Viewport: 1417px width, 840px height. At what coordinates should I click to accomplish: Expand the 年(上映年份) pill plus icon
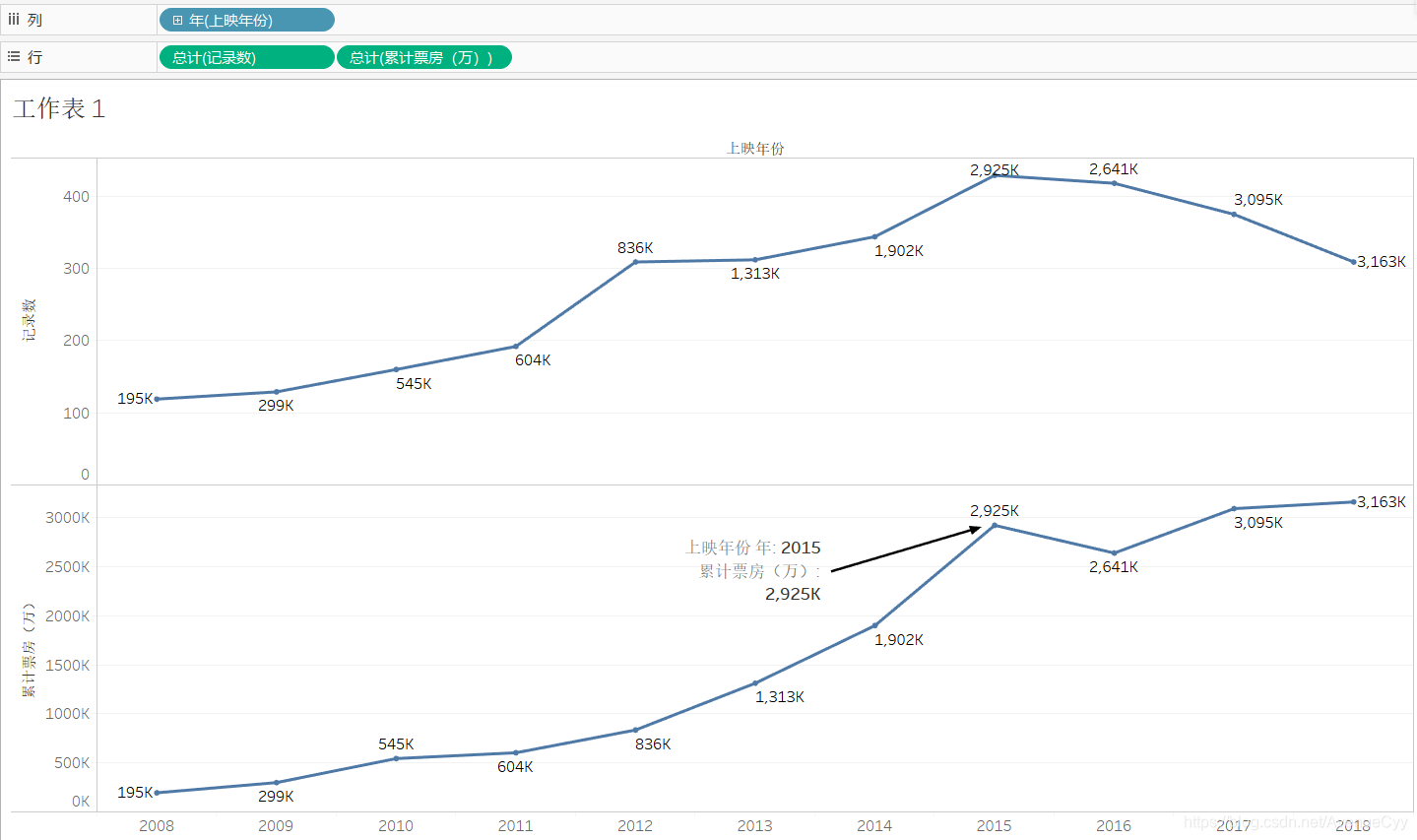click(x=177, y=20)
